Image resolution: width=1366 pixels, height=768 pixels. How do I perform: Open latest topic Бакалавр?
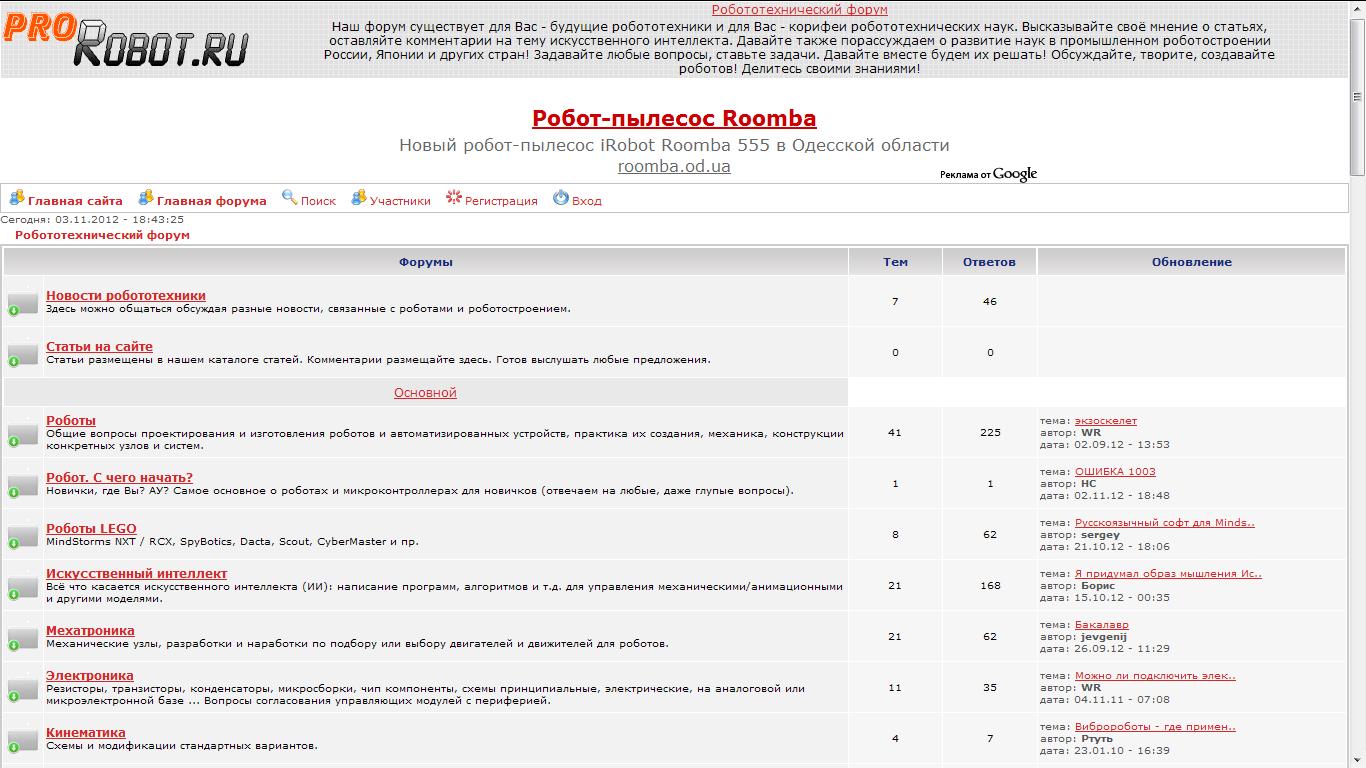tap(1101, 625)
